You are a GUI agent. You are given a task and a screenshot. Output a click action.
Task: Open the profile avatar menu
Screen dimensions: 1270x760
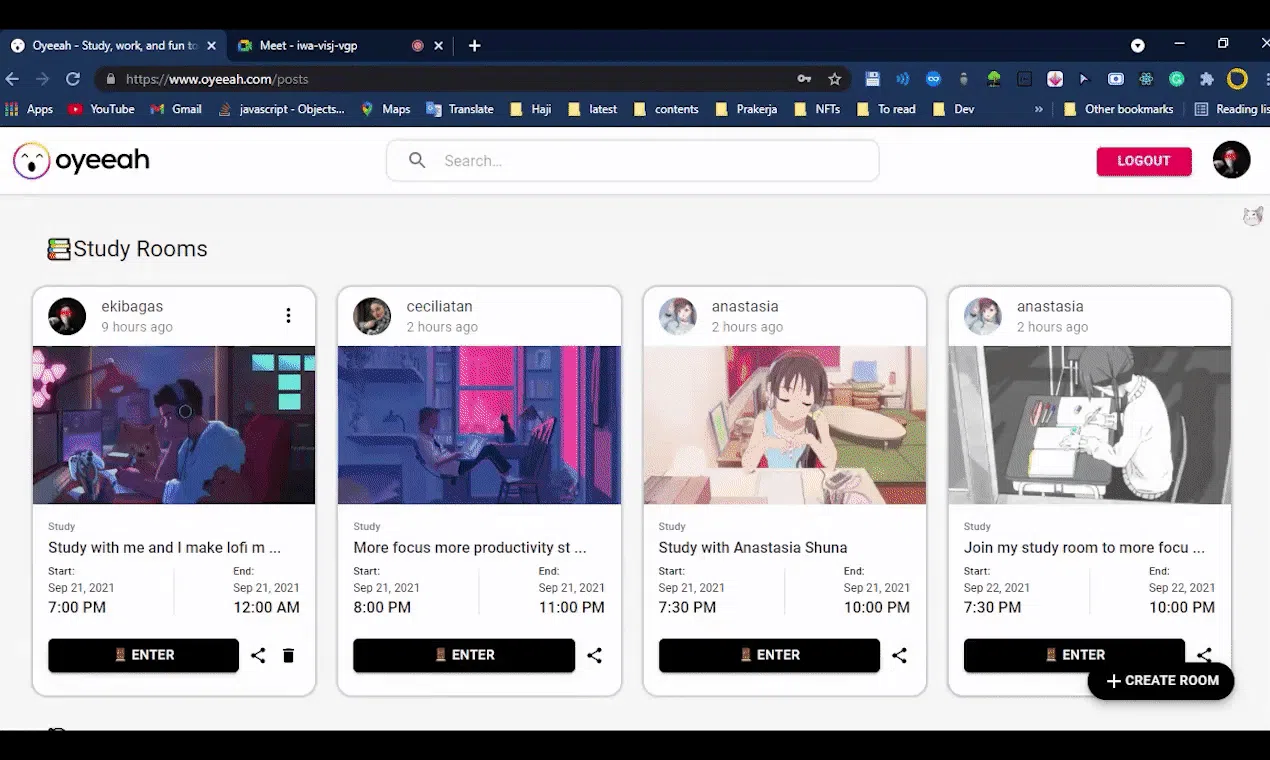[1231, 160]
